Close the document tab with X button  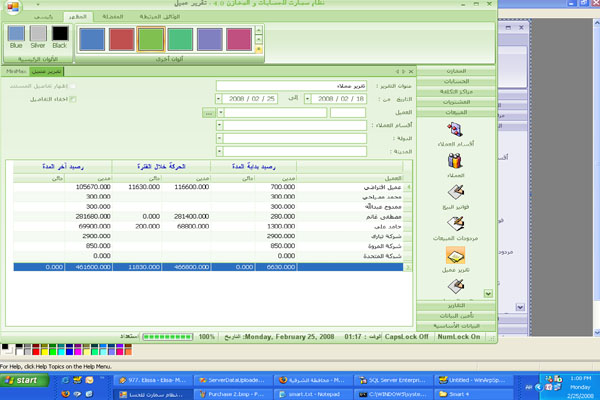coord(411,72)
